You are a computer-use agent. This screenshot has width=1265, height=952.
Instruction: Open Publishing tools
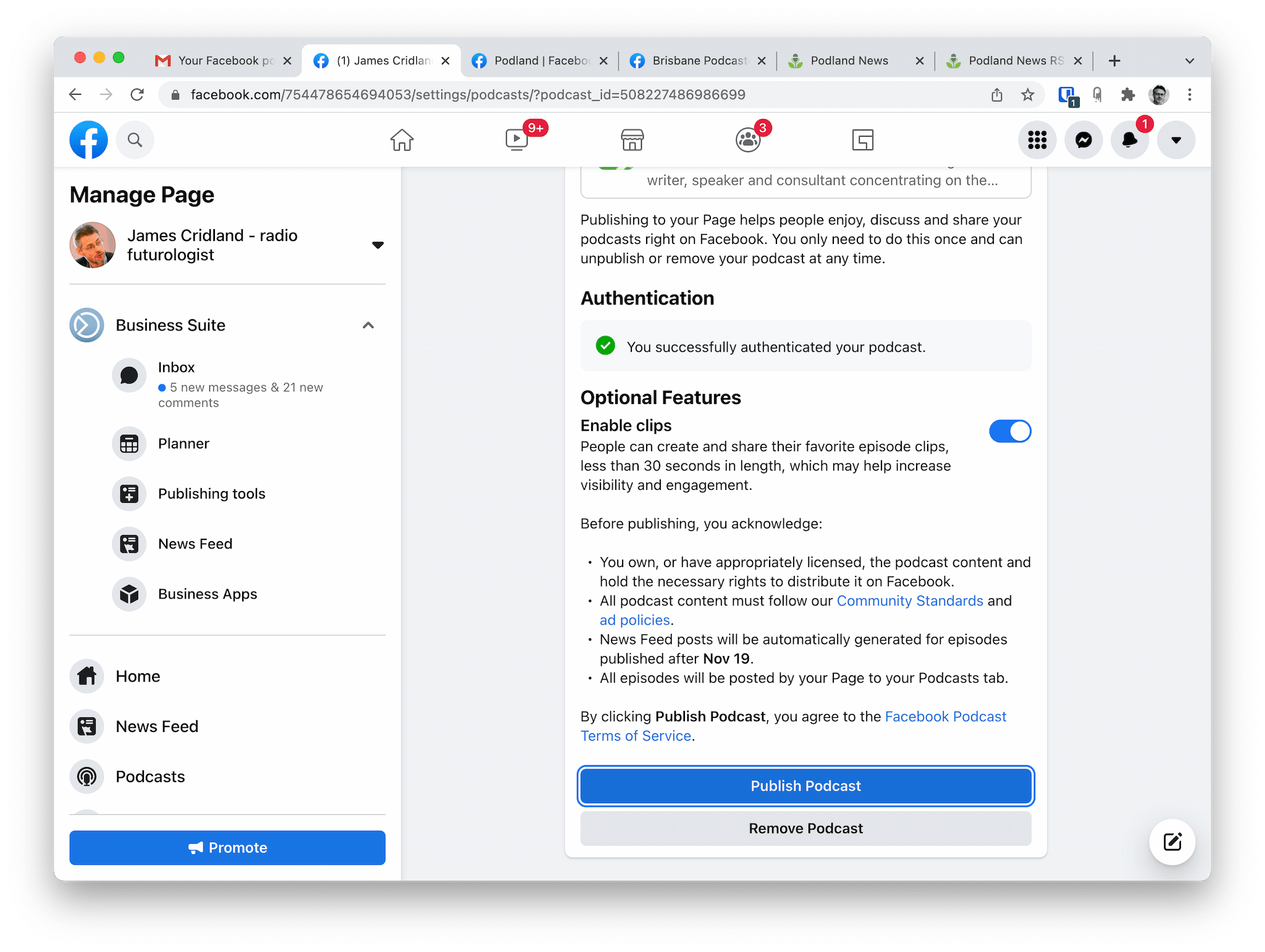point(247,494)
